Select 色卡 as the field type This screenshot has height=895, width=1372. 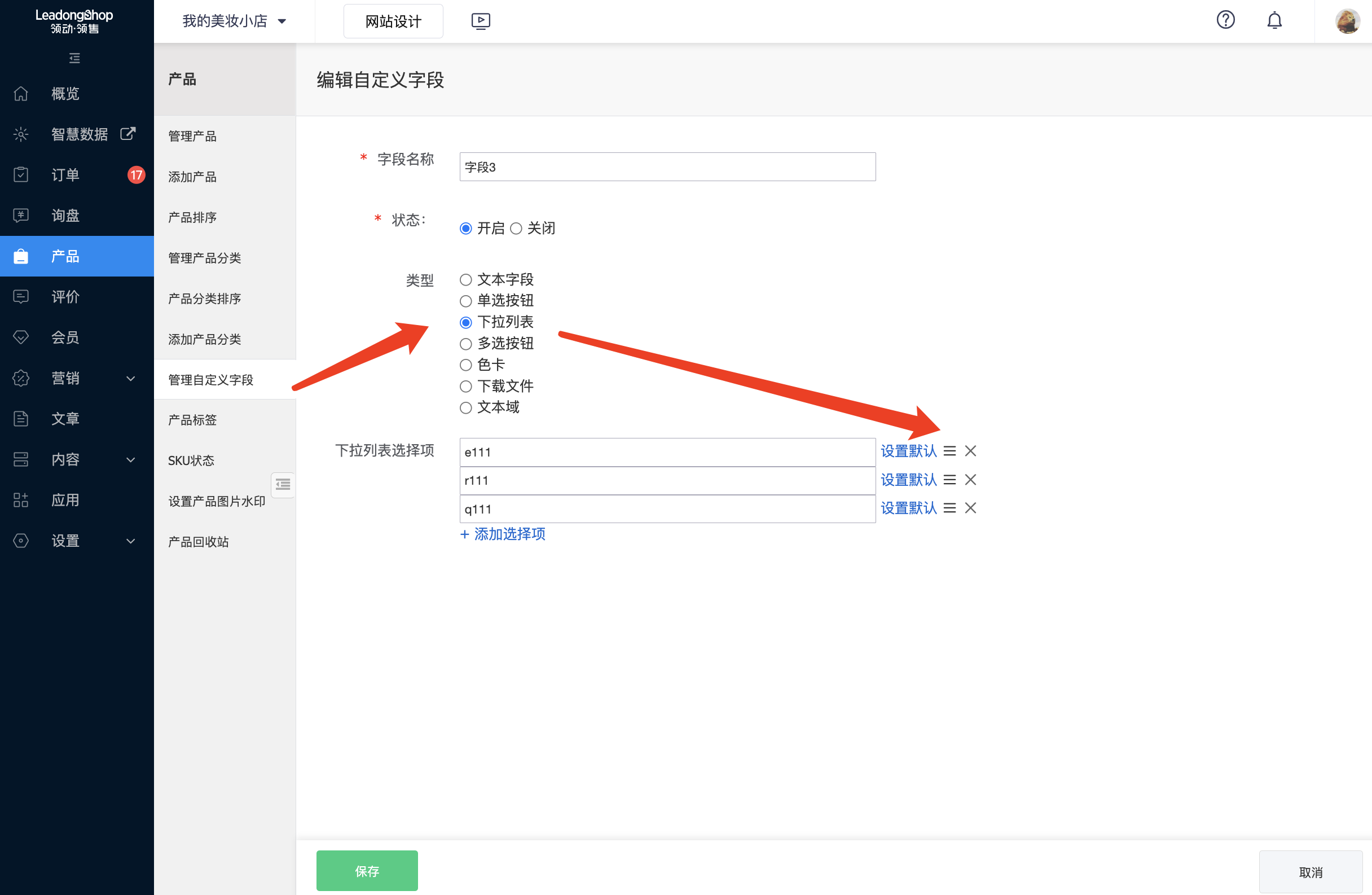tap(465, 365)
